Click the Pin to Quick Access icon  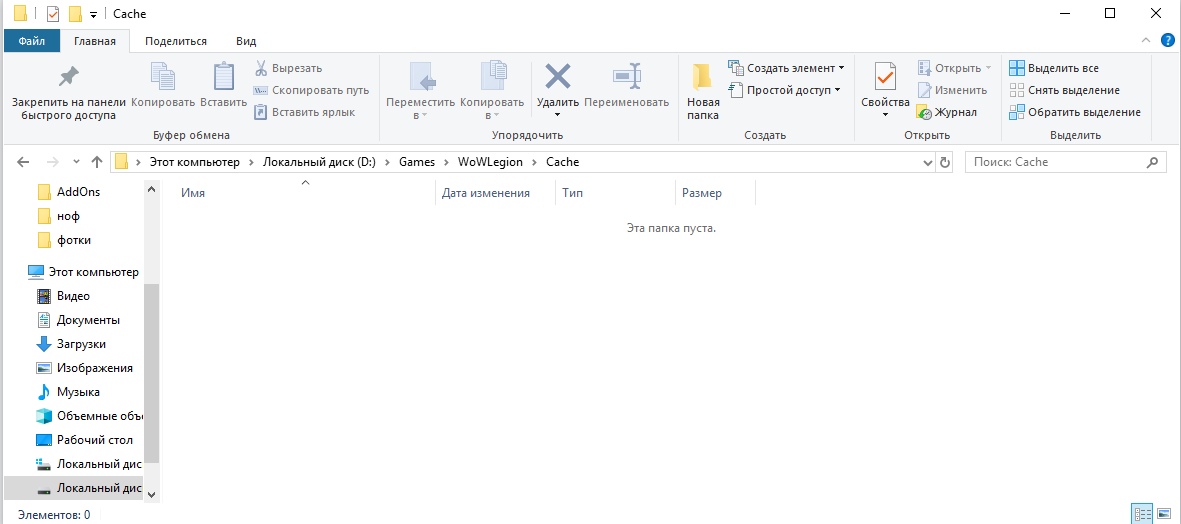68,77
